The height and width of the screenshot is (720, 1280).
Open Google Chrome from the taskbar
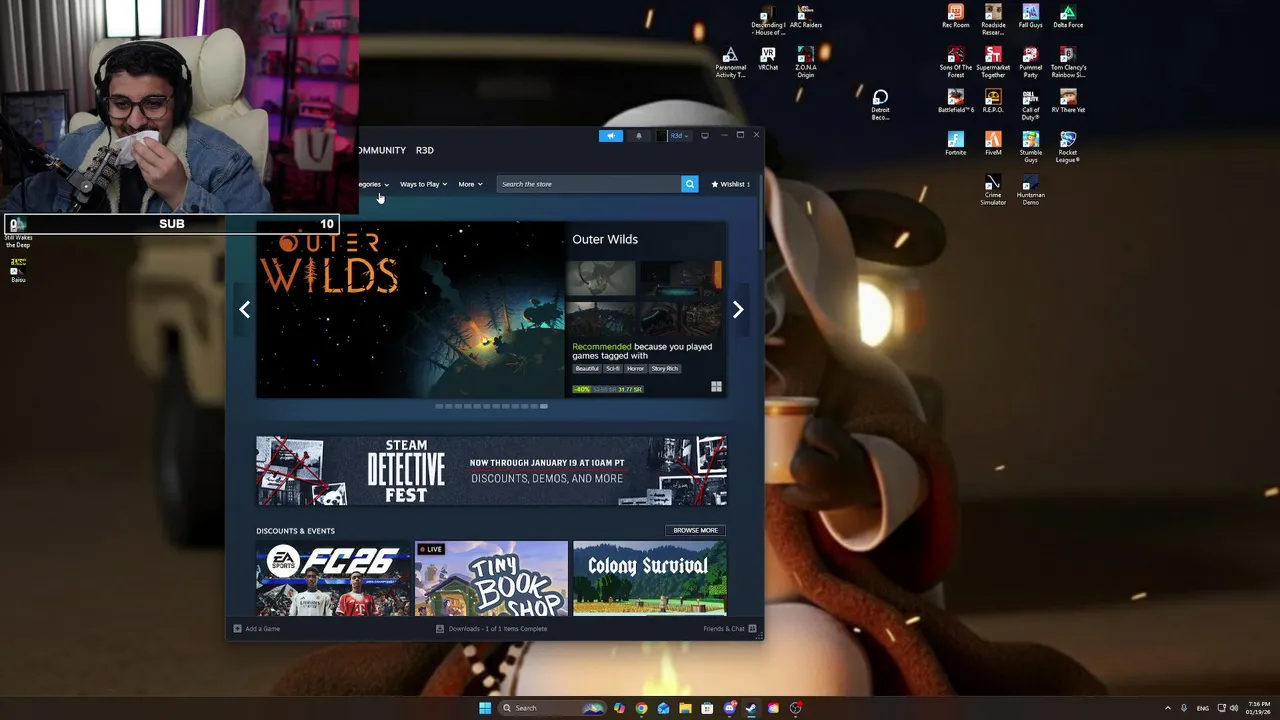pyautogui.click(x=641, y=708)
